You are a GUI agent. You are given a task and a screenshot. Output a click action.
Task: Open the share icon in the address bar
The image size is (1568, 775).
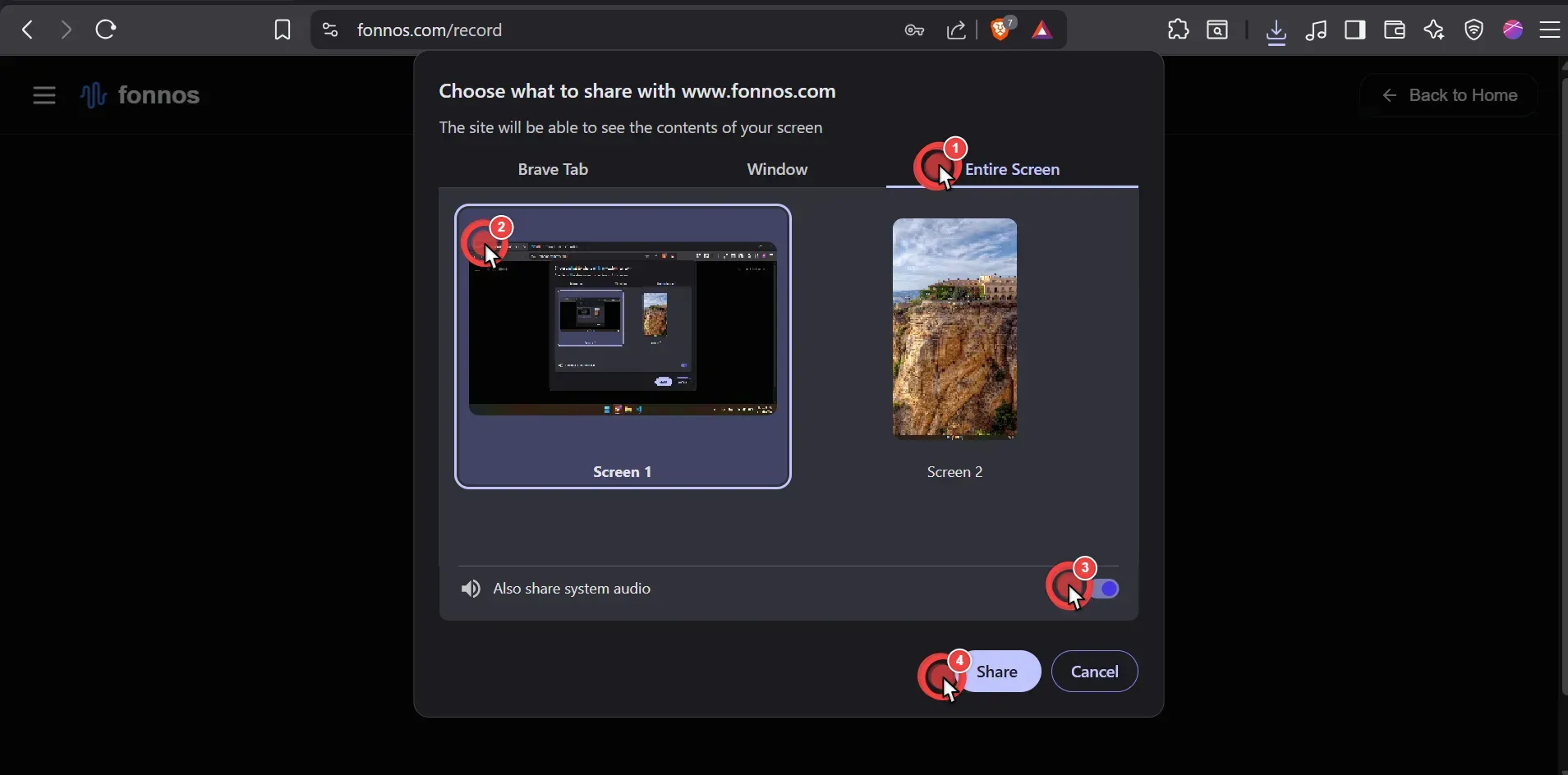click(956, 30)
